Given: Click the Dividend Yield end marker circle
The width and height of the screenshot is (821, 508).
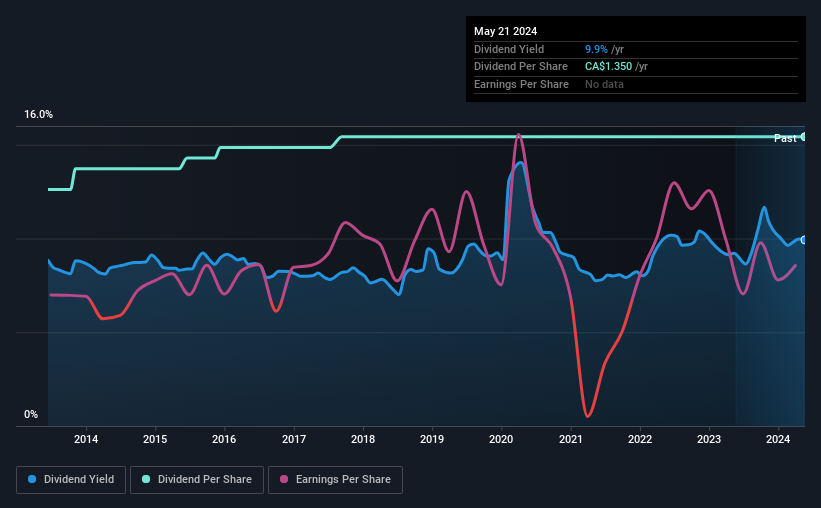Looking at the screenshot, I should [x=804, y=240].
